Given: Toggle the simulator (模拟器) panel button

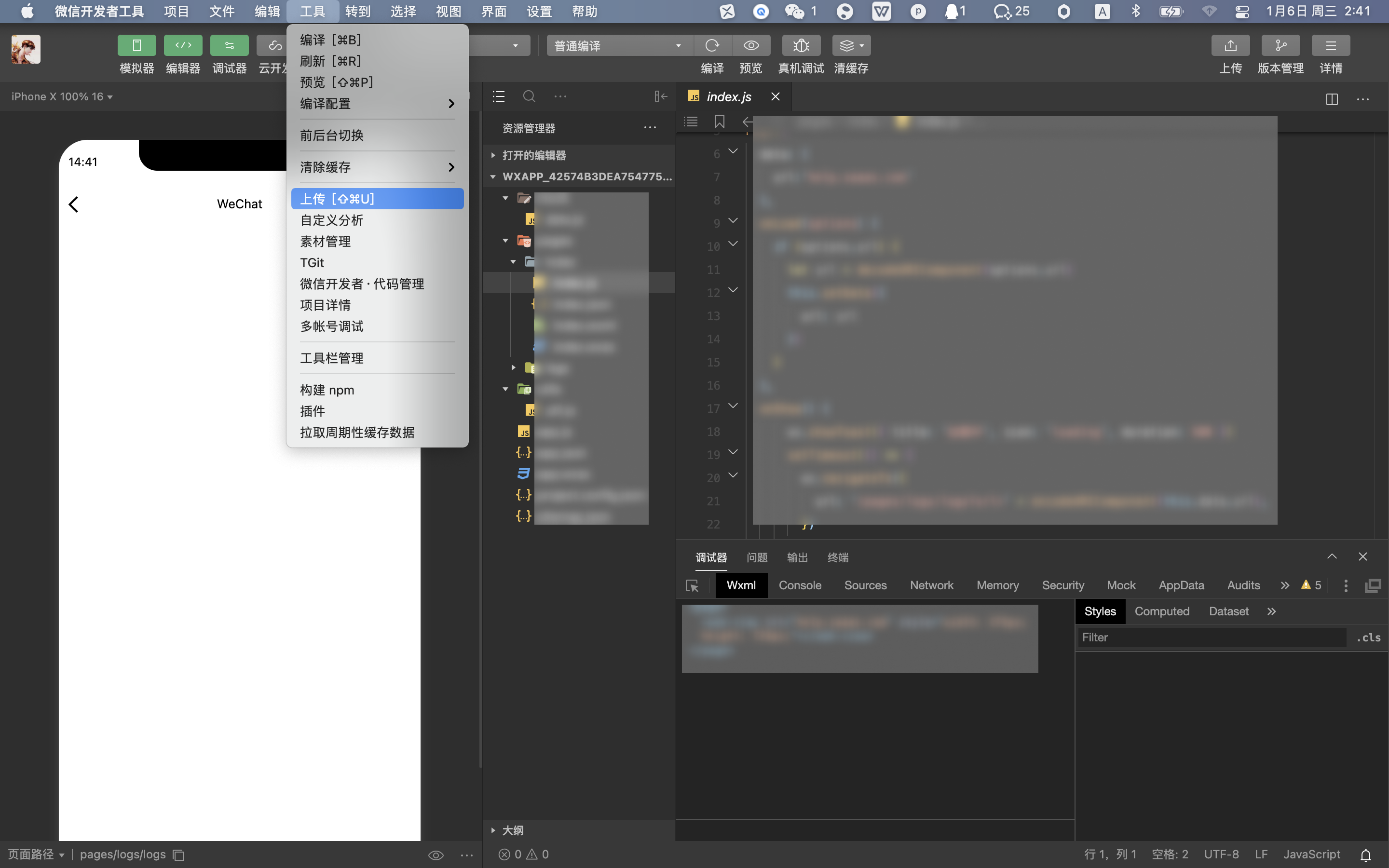Looking at the screenshot, I should click(136, 45).
